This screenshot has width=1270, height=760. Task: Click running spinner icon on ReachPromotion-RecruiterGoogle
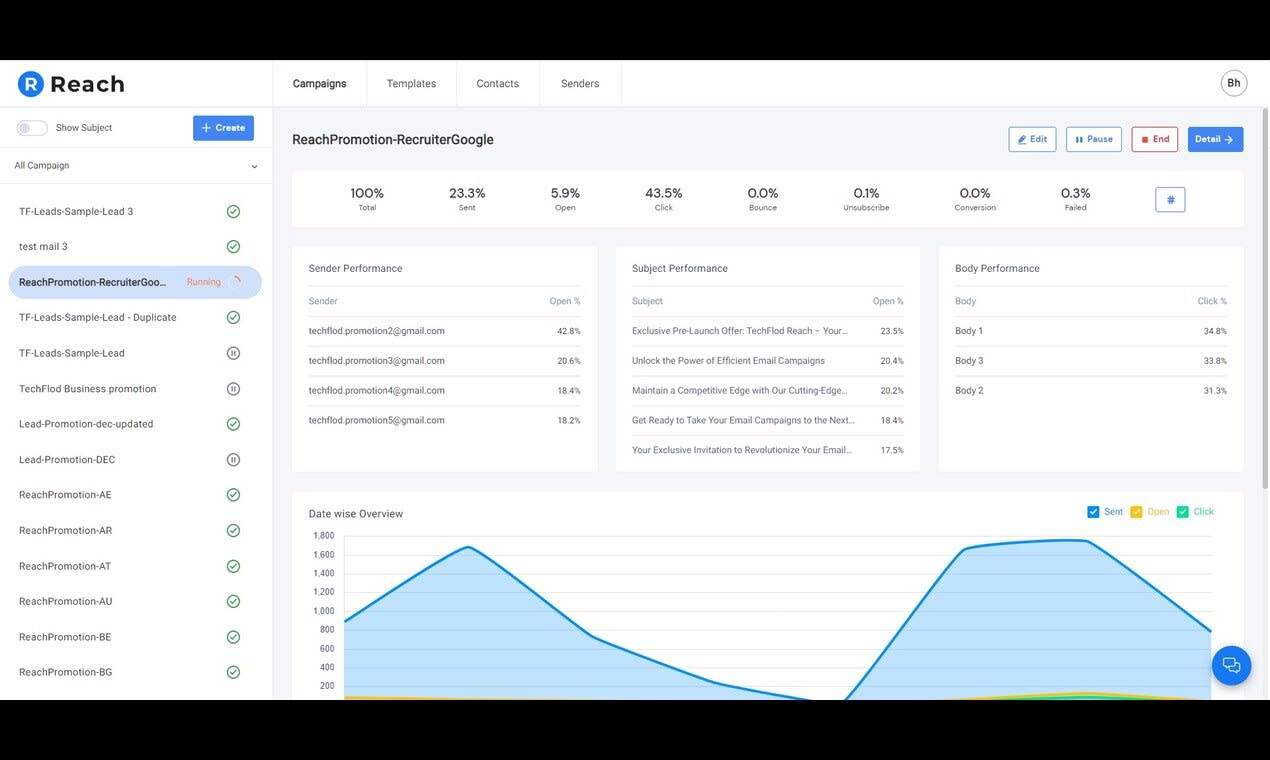pyautogui.click(x=235, y=282)
